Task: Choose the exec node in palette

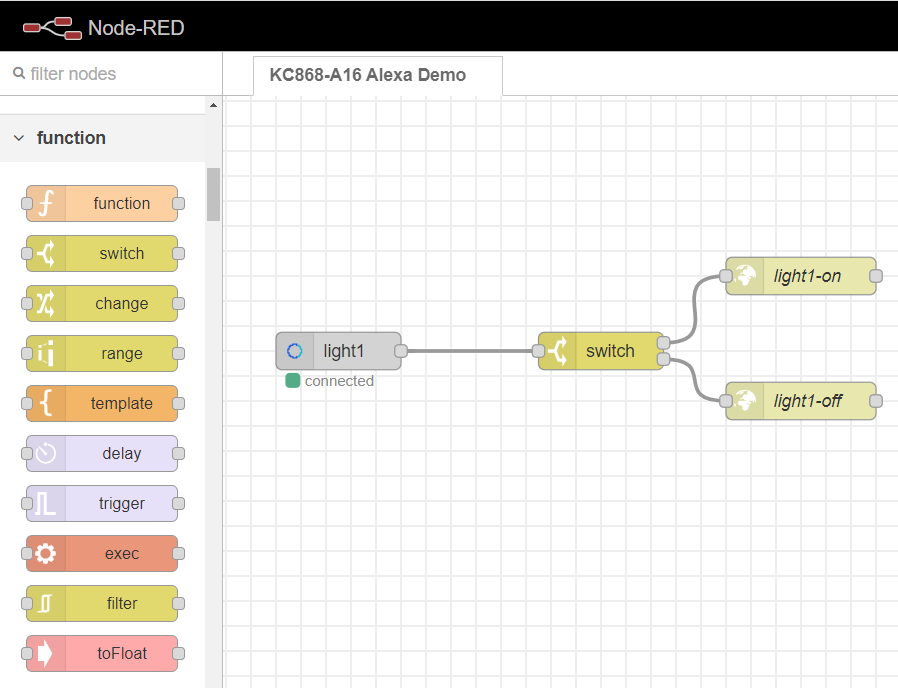Action: click(x=102, y=553)
